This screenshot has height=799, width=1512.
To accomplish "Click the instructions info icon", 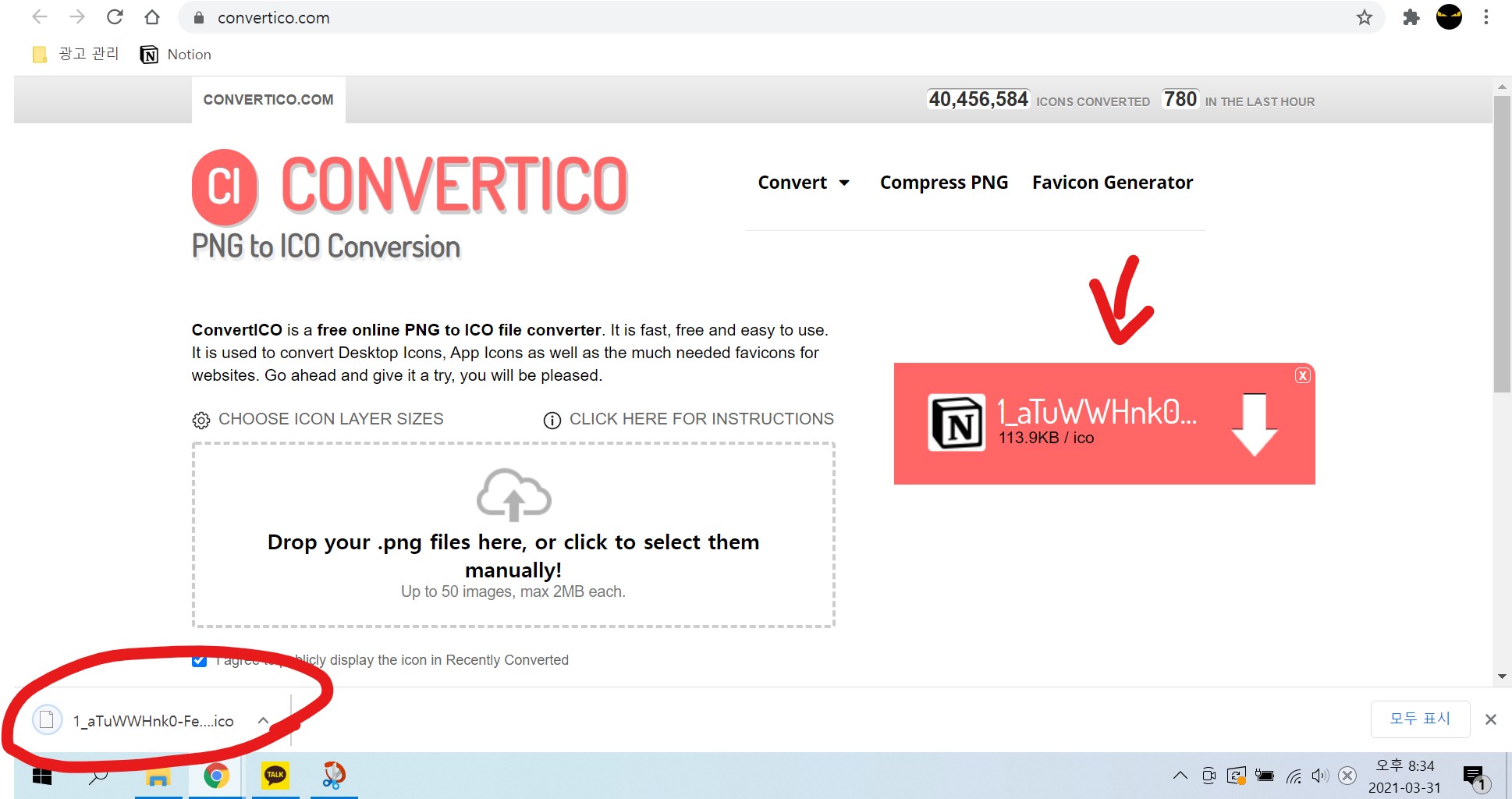I will (552, 421).
